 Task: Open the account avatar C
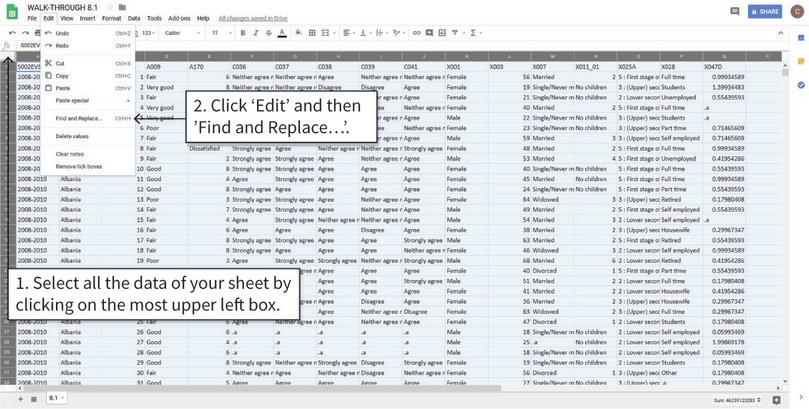tap(797, 11)
